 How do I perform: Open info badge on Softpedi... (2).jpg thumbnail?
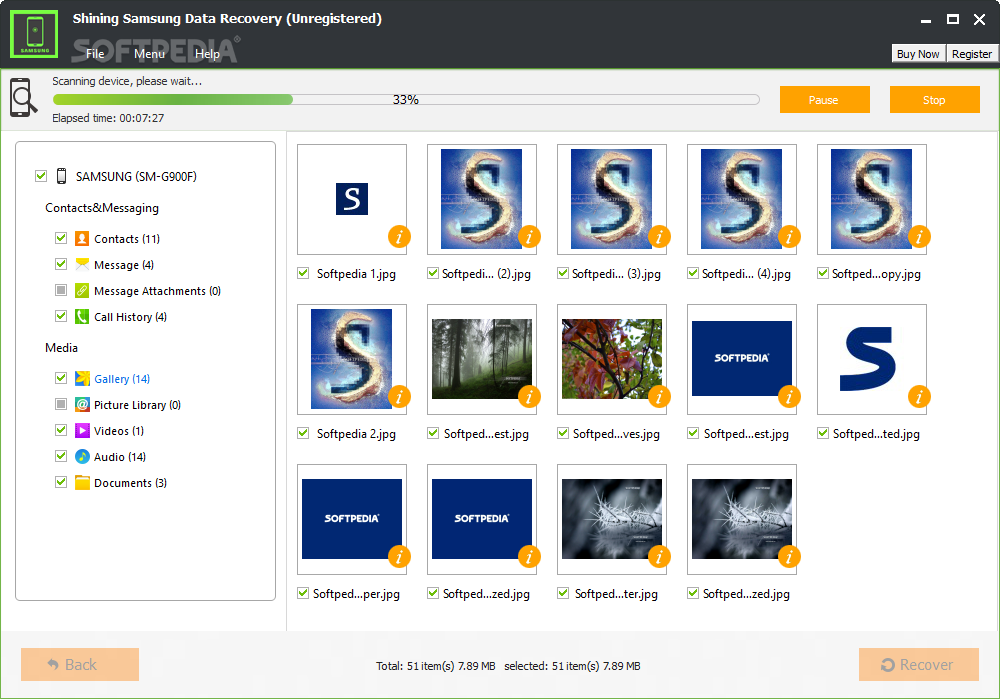pos(529,237)
